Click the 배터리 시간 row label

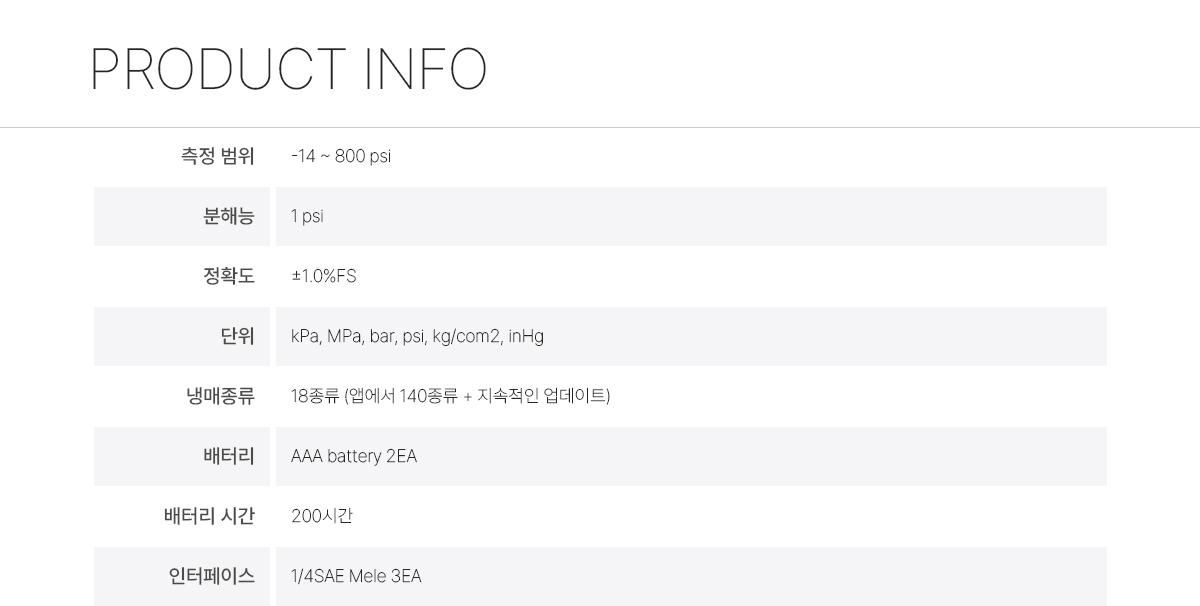tap(209, 516)
